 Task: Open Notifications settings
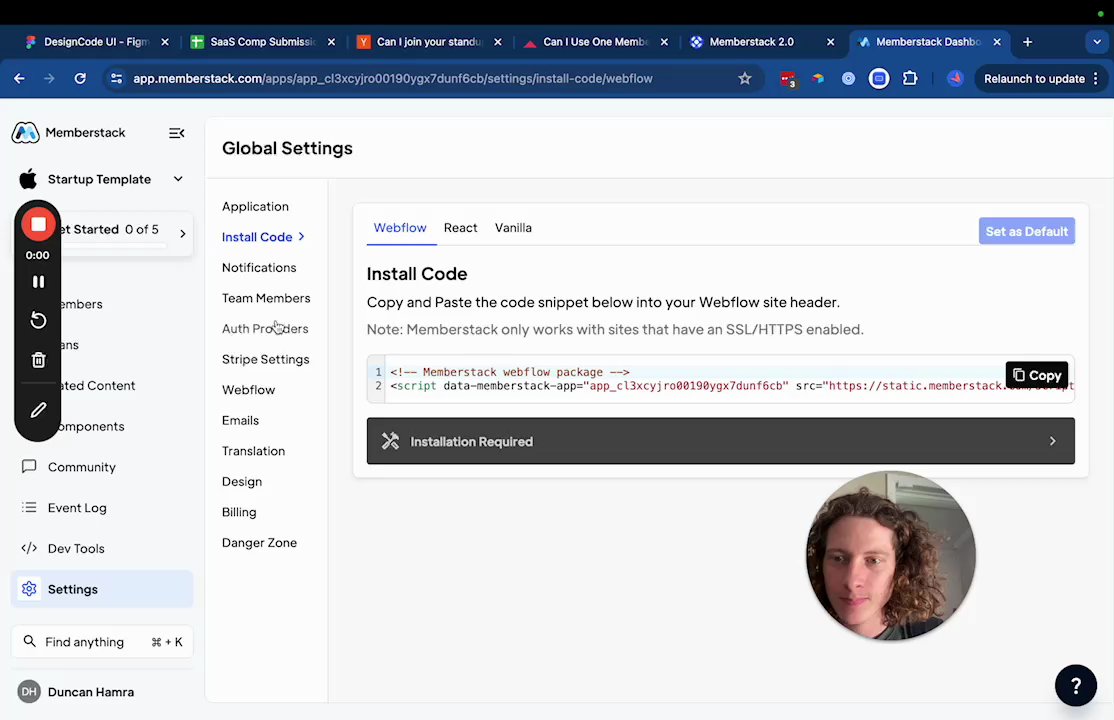pos(259,267)
